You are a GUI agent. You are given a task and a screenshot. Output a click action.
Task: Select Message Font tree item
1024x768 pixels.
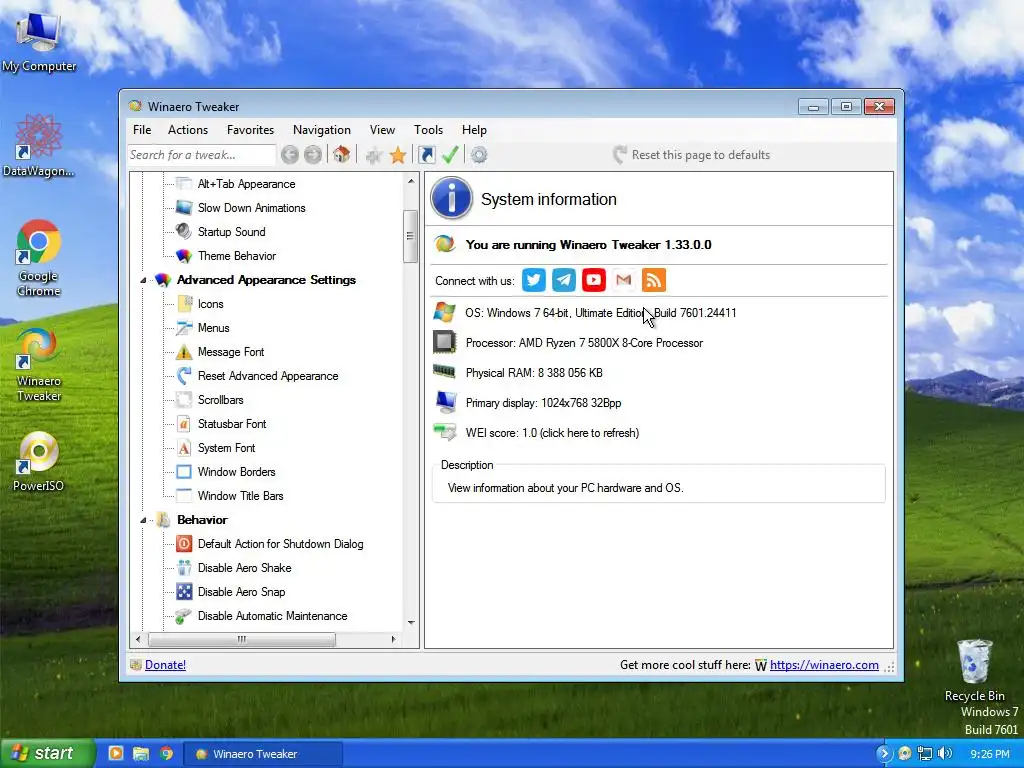pos(231,352)
